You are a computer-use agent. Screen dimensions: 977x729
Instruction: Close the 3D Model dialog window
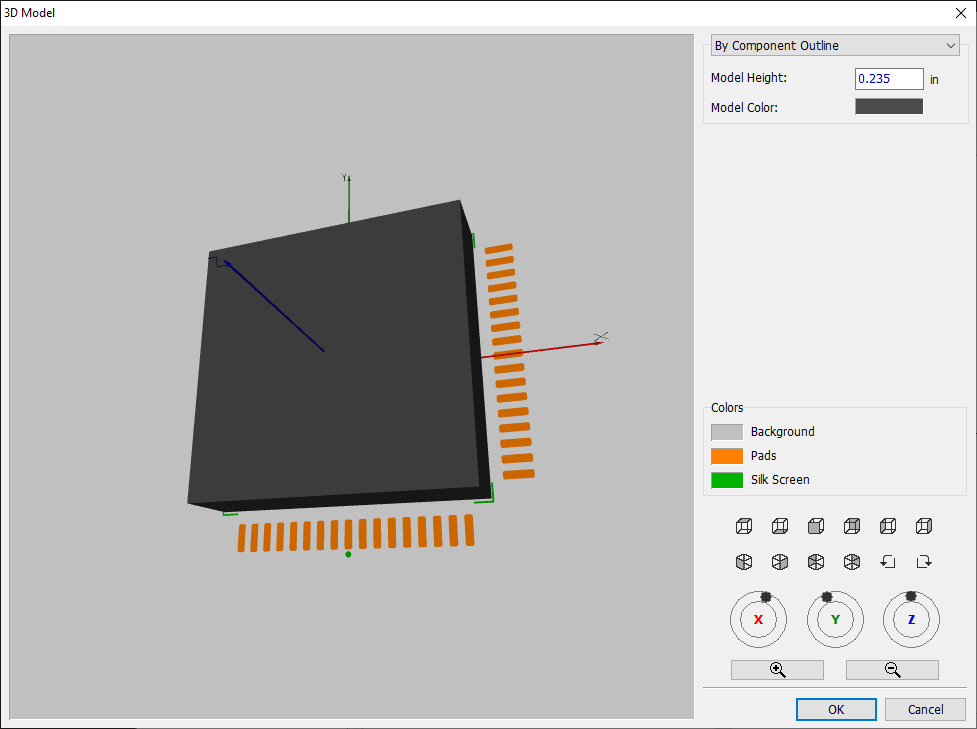961,12
